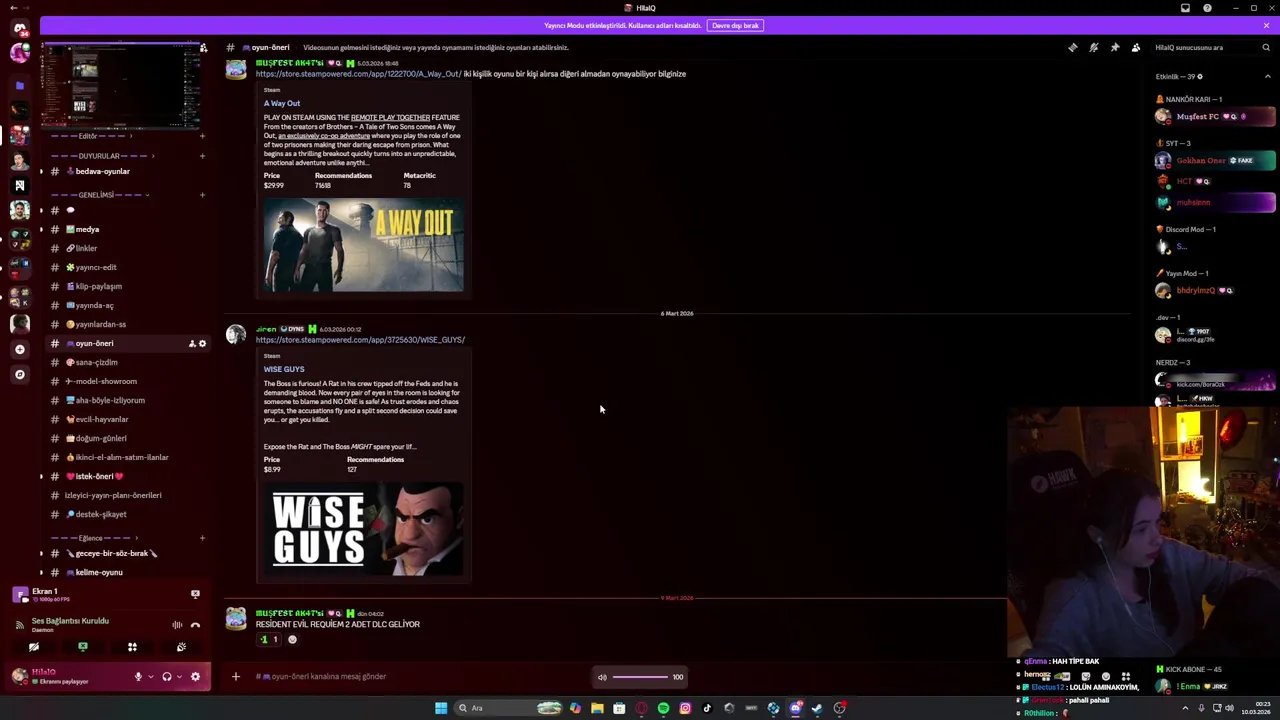Screen dimensions: 1280x720
Task: Open the Threads icon in channel header
Action: tap(1073, 47)
